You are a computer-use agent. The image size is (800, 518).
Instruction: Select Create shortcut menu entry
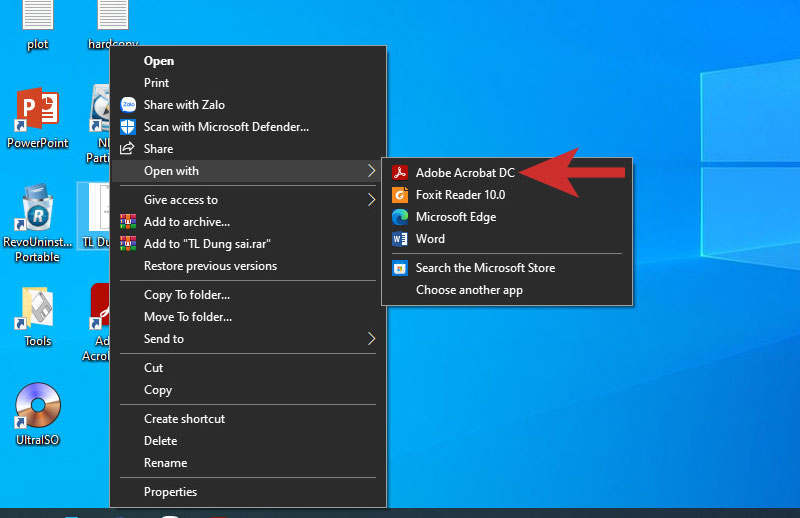pyautogui.click(x=184, y=419)
